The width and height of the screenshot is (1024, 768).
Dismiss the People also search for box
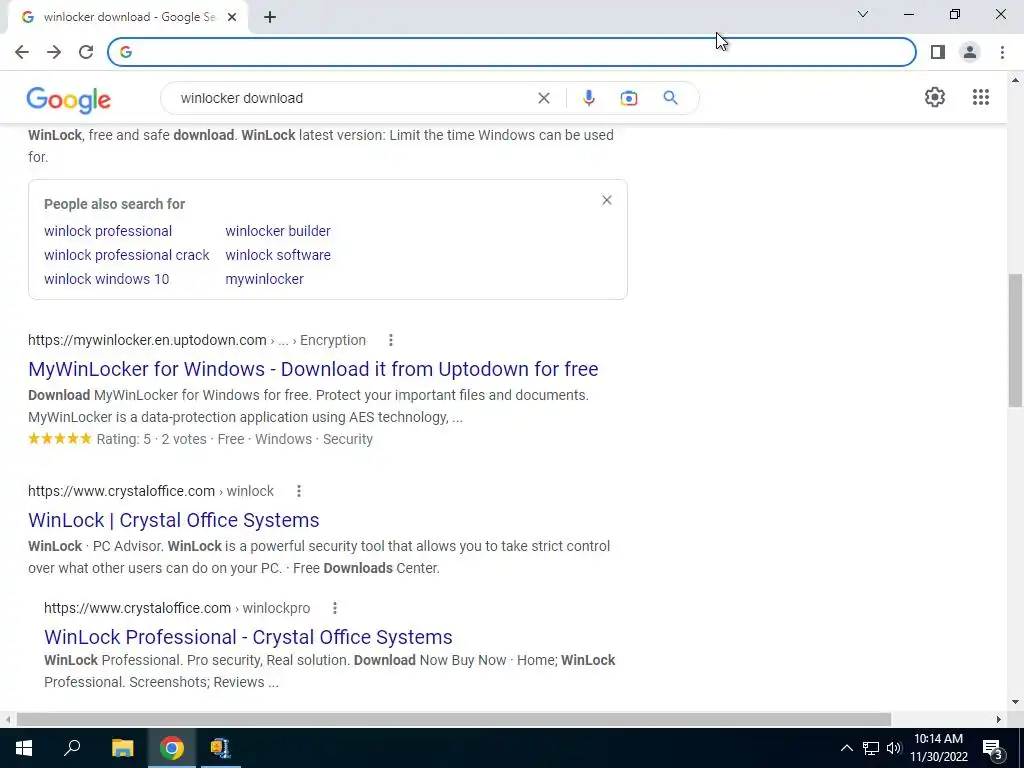607,200
